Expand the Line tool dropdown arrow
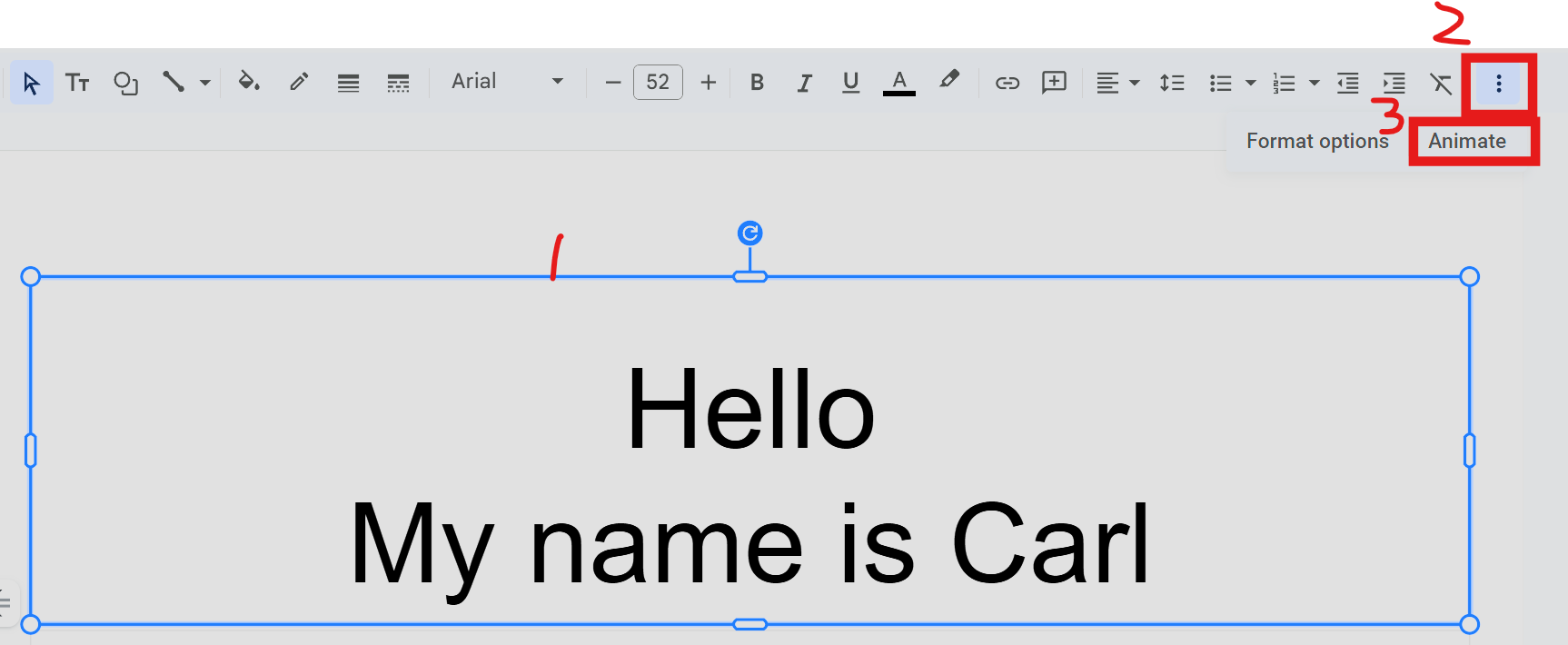 pyautogui.click(x=205, y=83)
